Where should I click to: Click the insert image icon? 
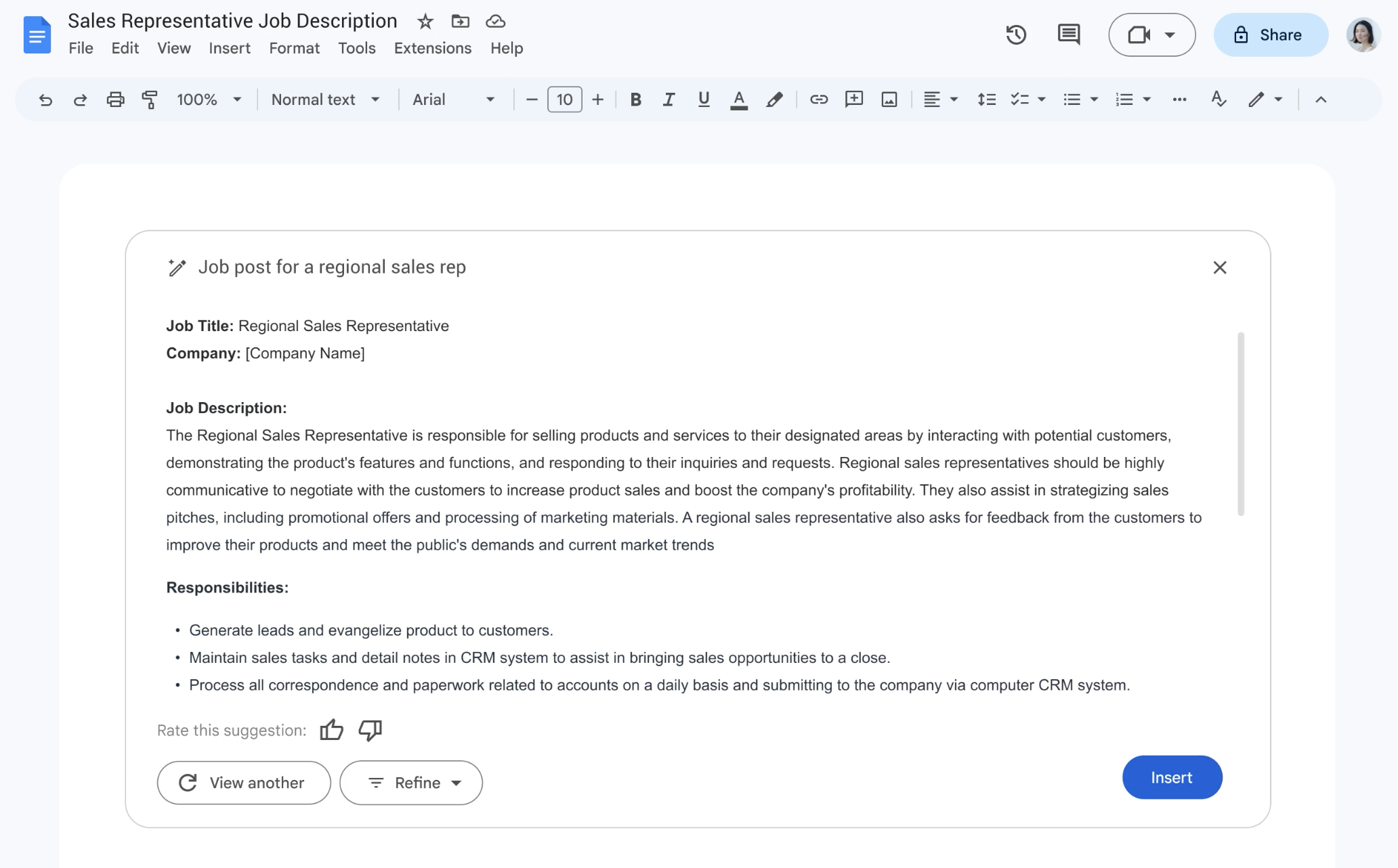click(888, 98)
